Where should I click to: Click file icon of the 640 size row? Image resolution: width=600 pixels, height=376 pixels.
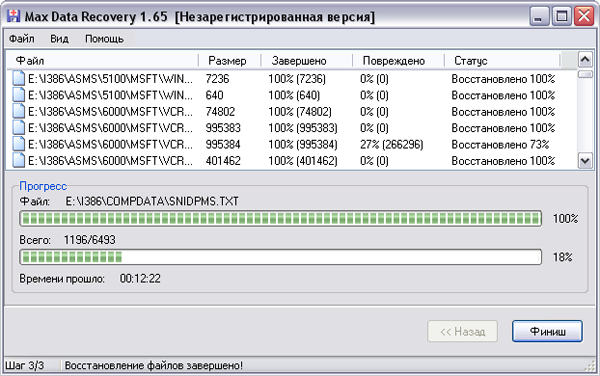coord(18,95)
